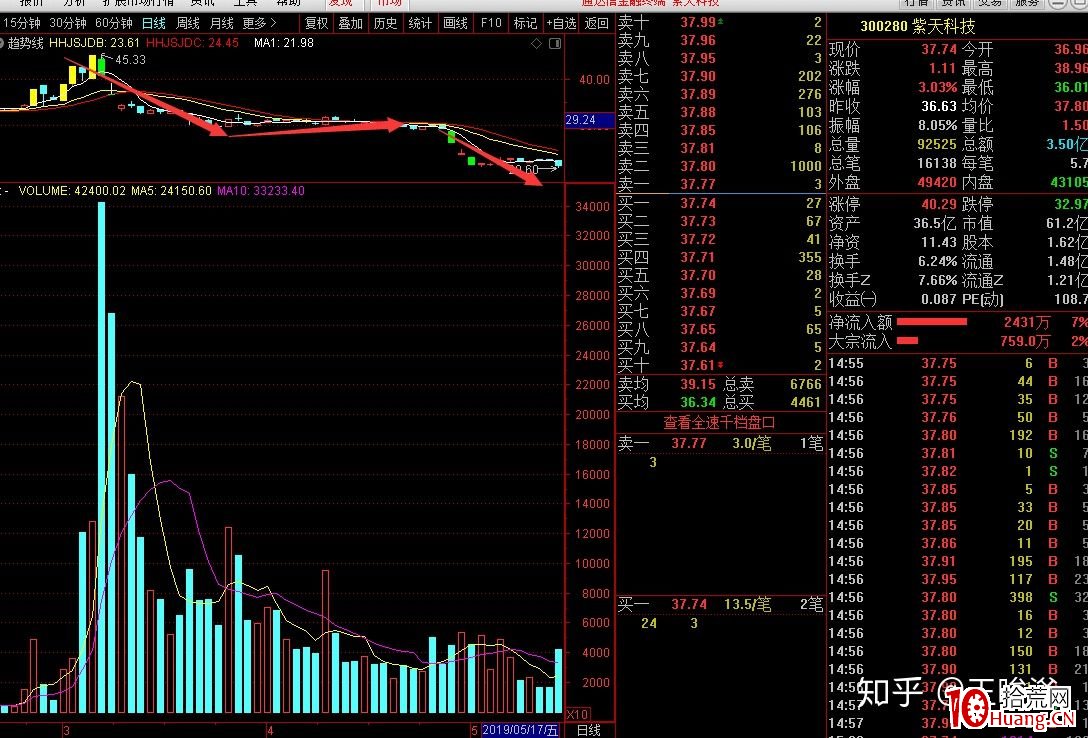
Task: Click 返回 back button
Action: (x=596, y=23)
